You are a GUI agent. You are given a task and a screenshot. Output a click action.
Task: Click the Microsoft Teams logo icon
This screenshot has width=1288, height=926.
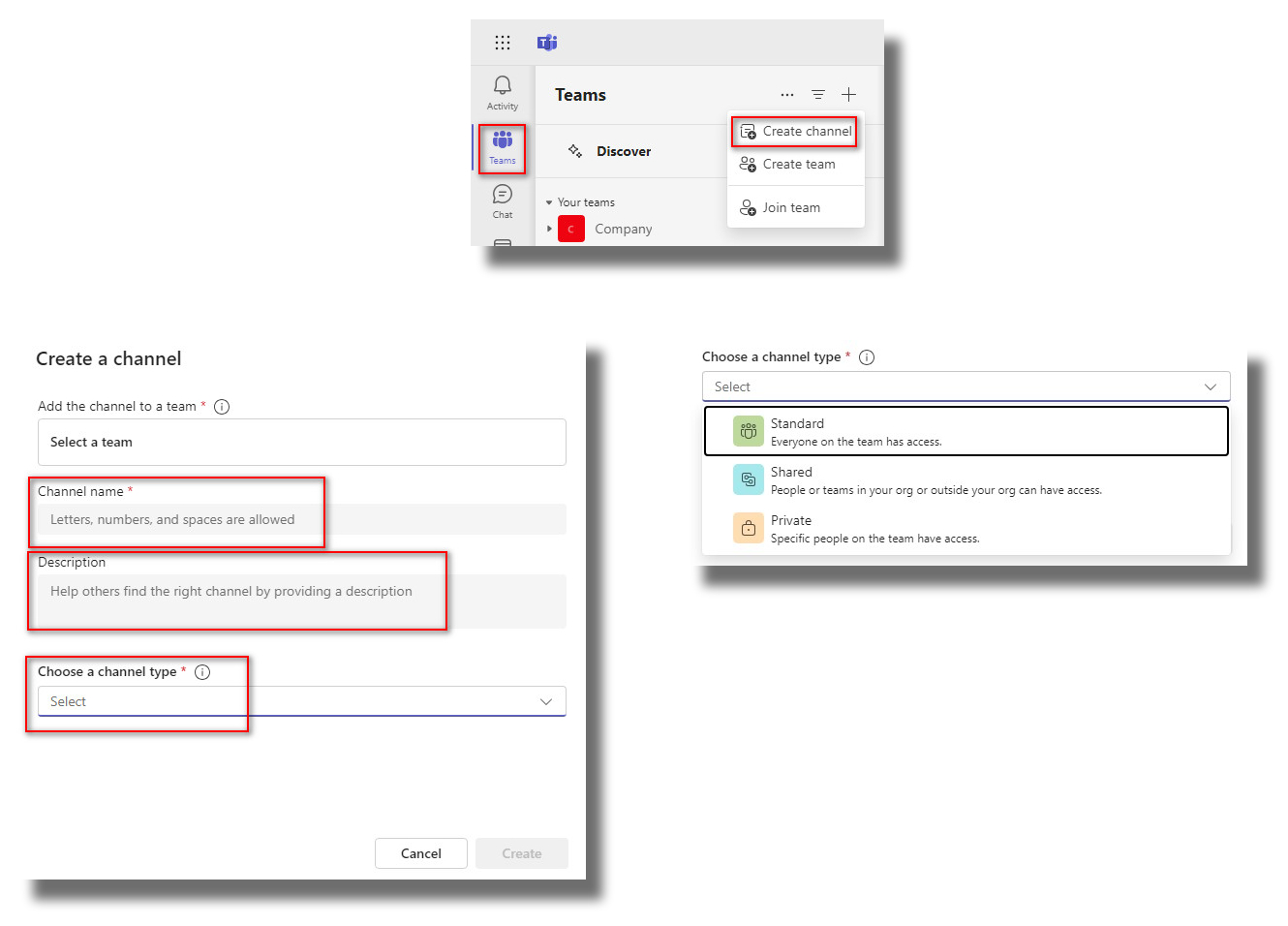click(x=547, y=43)
